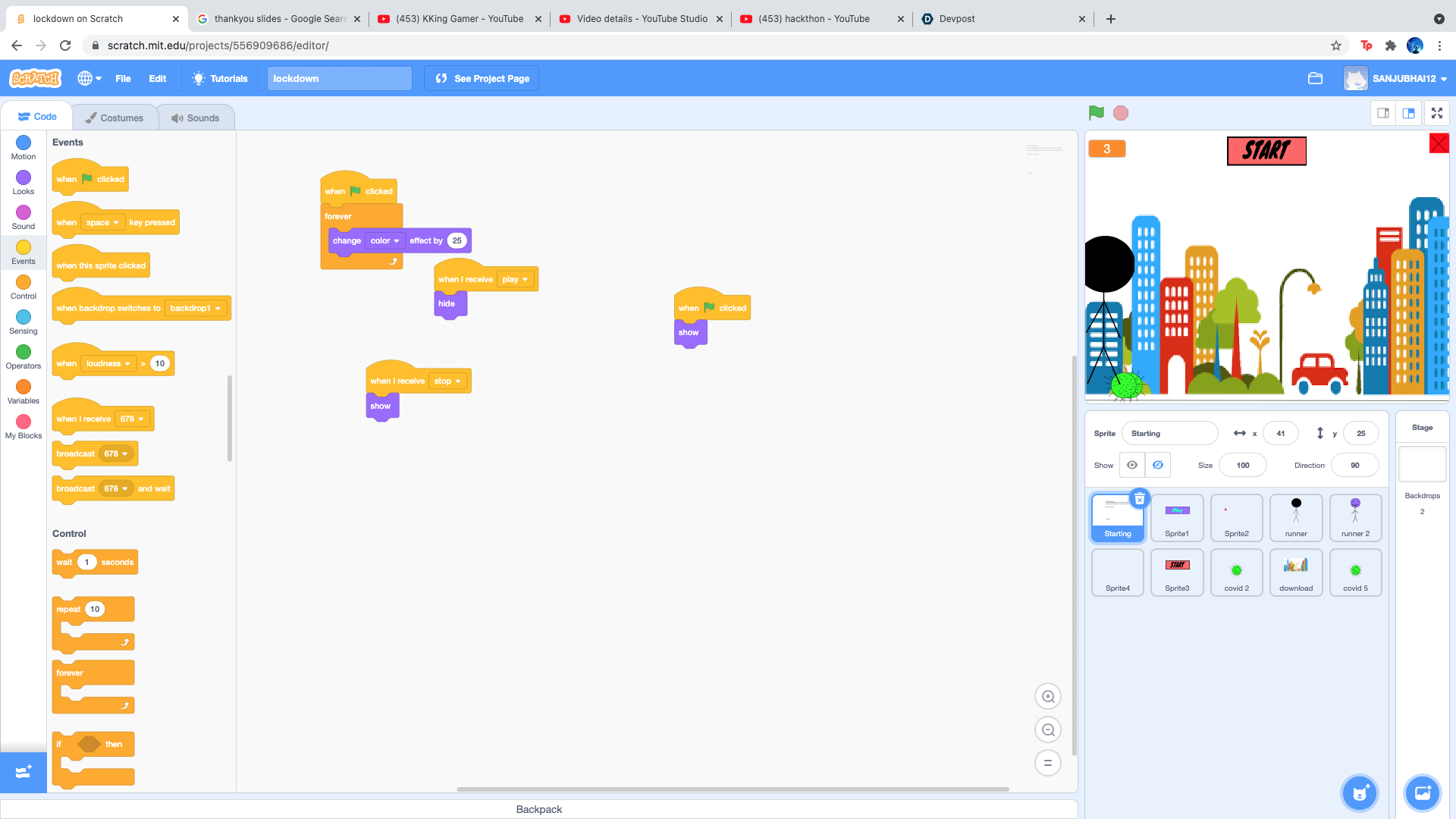The width and height of the screenshot is (1456, 819).
Task: Open the Tutorials link
Action: coord(219,78)
